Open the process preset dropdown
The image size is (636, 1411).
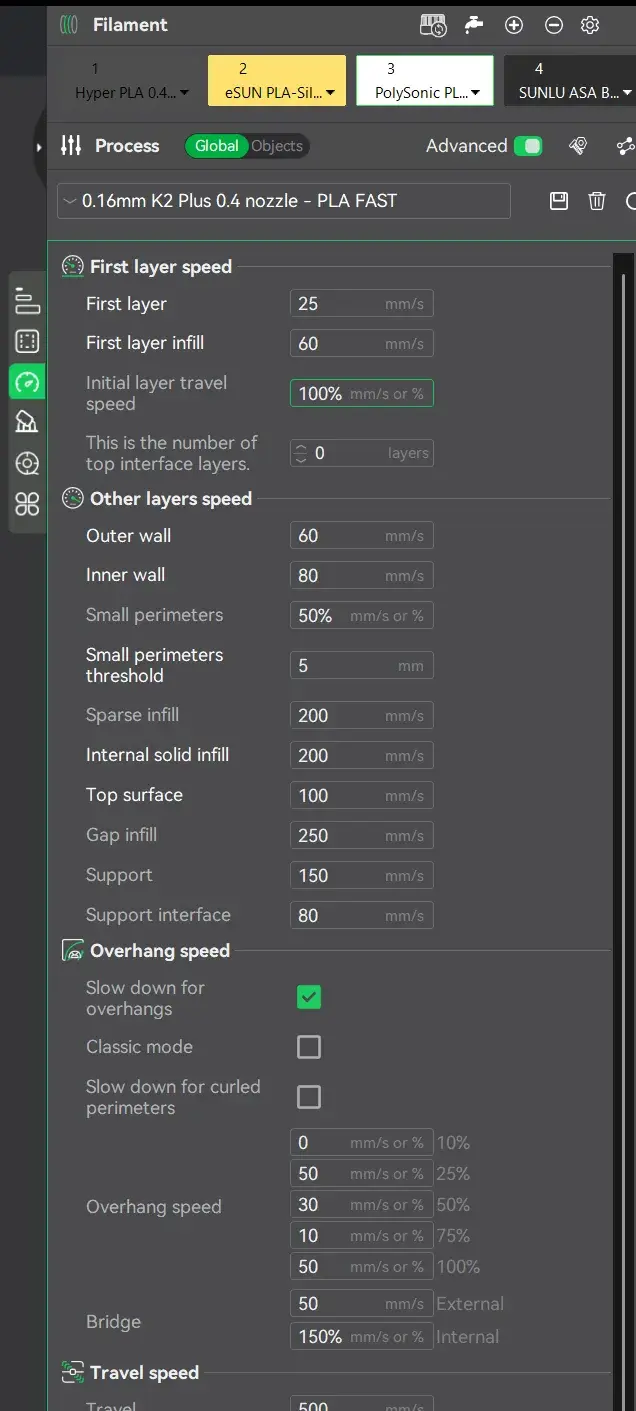[284, 201]
